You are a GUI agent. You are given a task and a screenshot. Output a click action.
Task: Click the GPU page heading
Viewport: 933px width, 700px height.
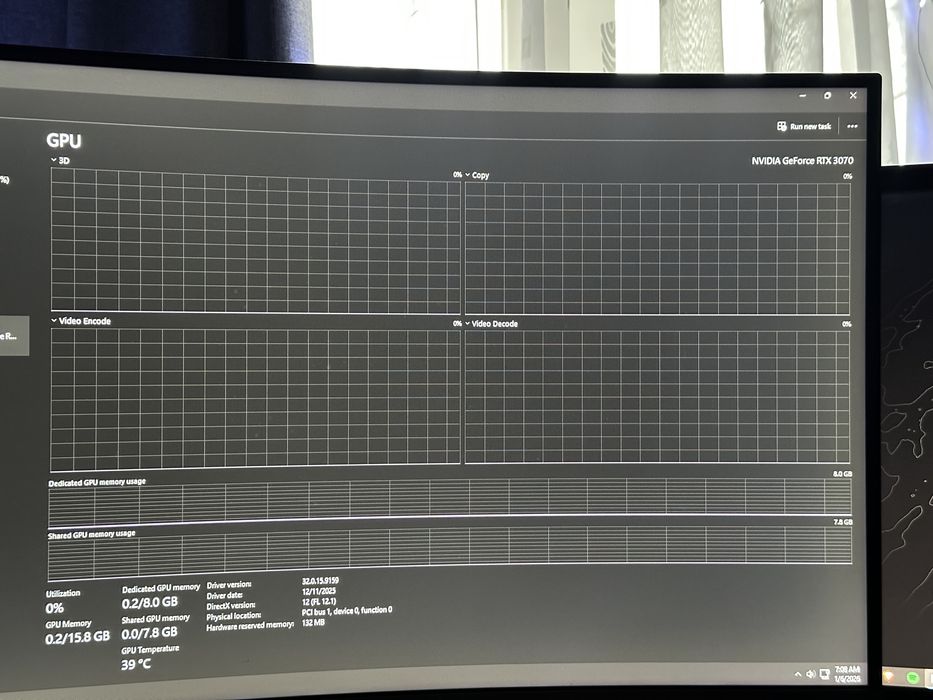64,140
